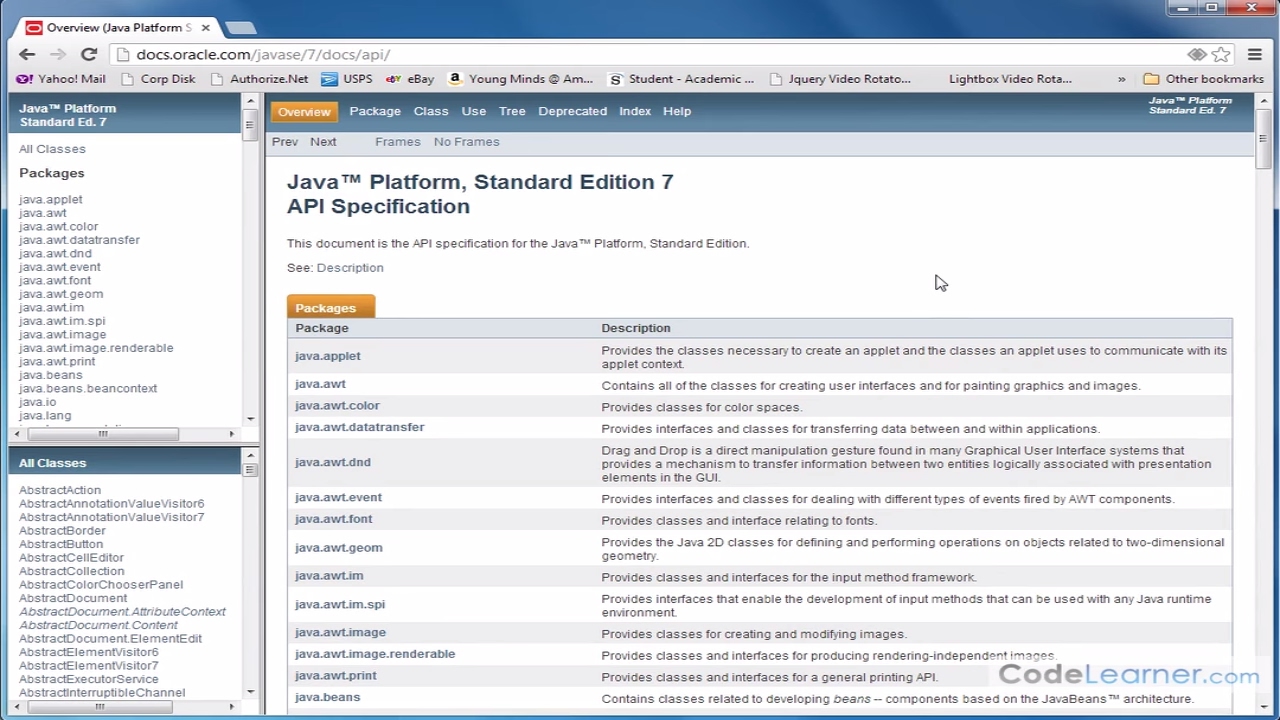Open the Tree navigation item
Screen dimensions: 1280x720
point(512,111)
